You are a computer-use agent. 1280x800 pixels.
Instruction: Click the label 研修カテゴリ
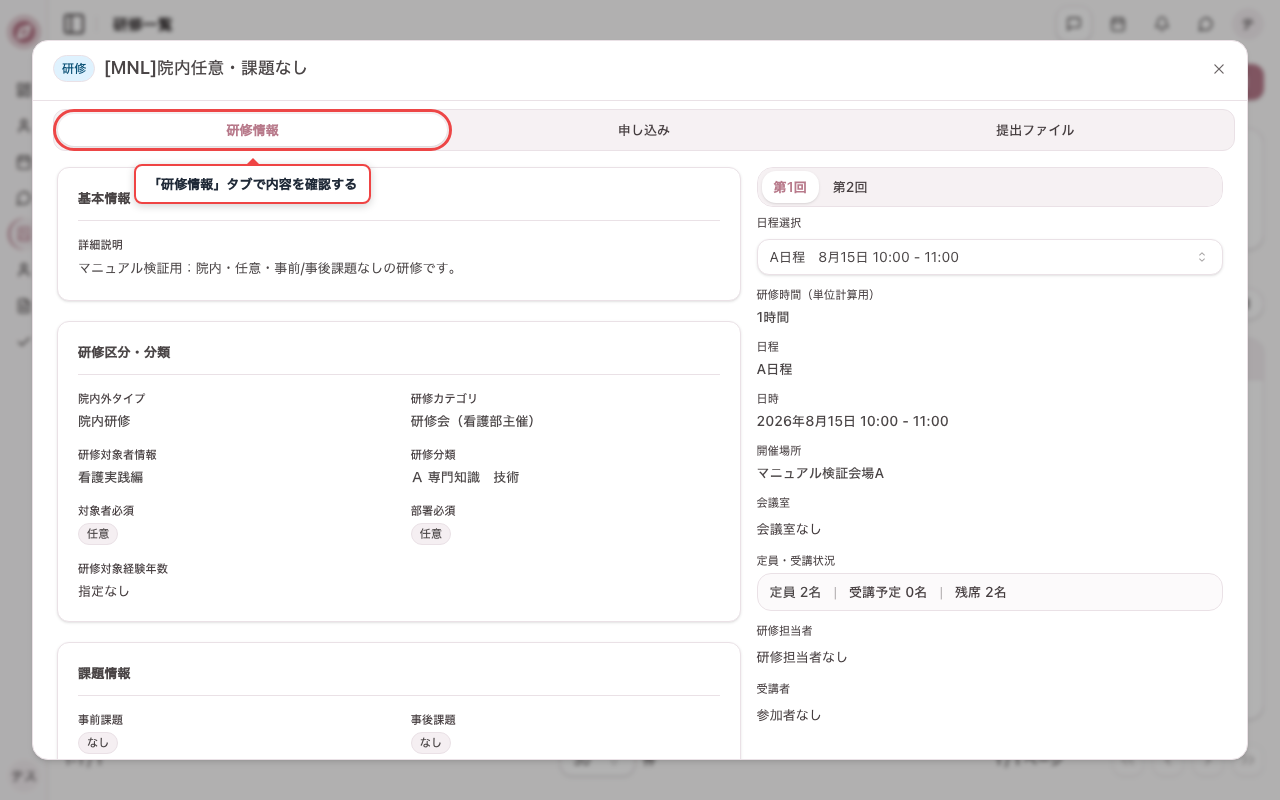(444, 399)
